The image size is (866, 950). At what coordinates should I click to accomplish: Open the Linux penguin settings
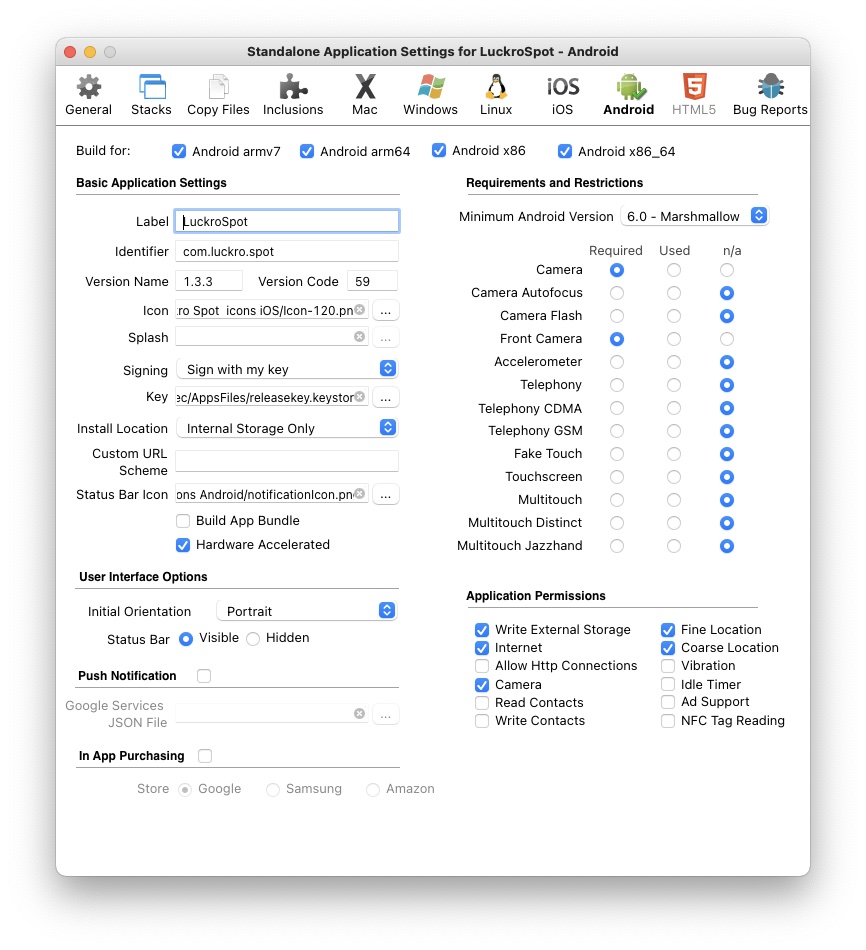coord(496,96)
